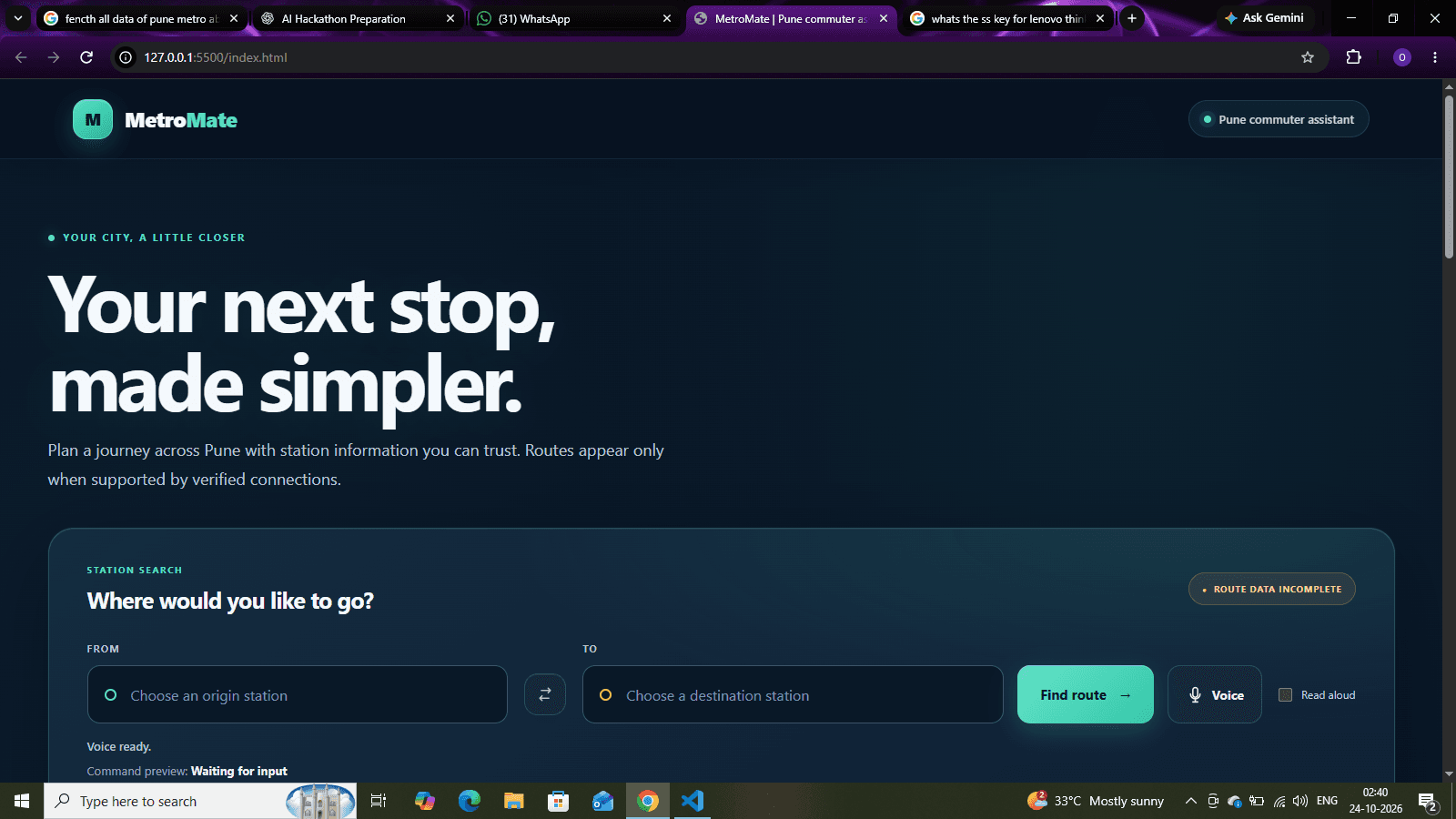Open Visual Studio Code from taskbar

pyautogui.click(x=693, y=801)
